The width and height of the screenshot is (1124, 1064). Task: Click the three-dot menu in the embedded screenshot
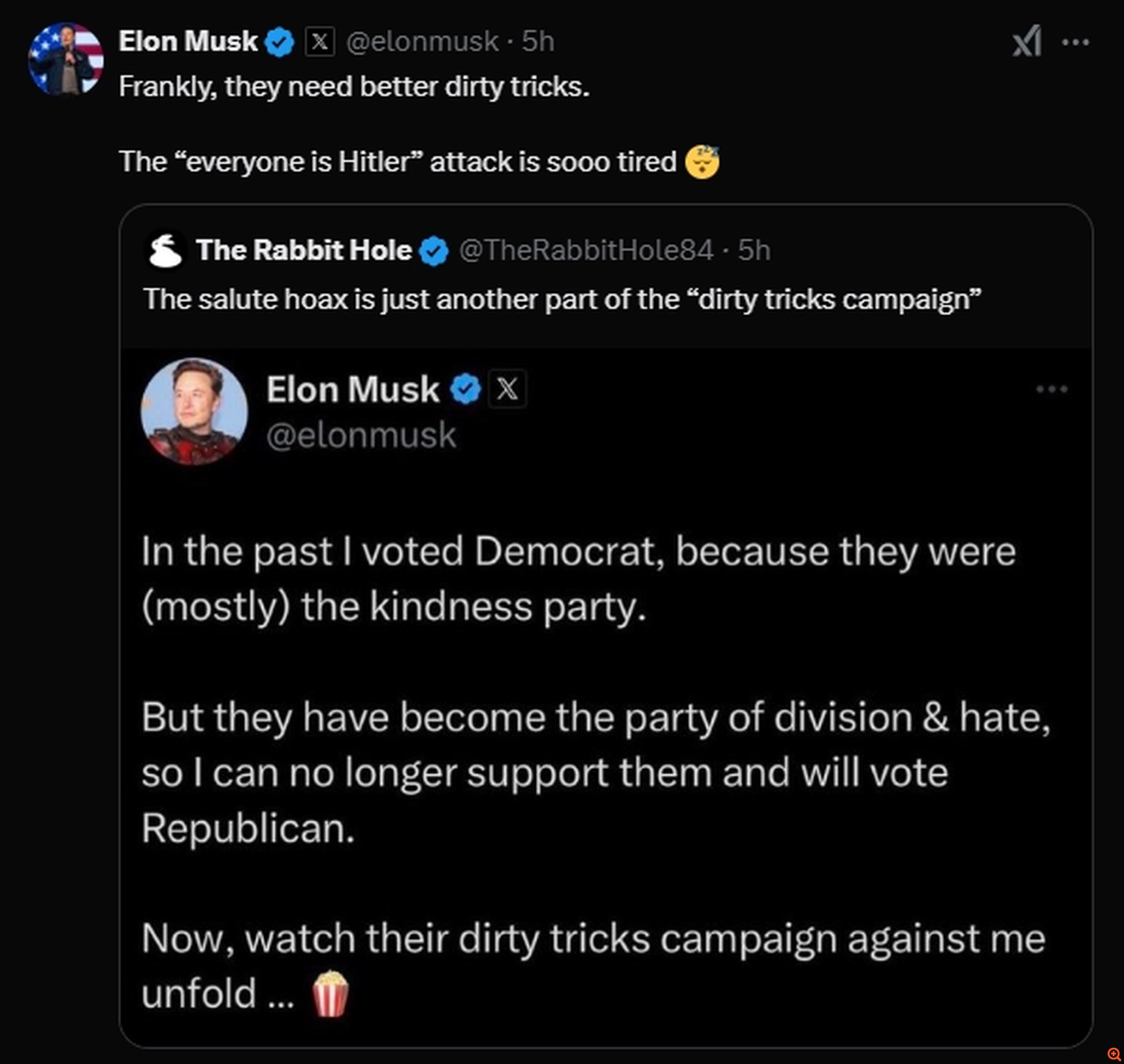(x=1052, y=389)
